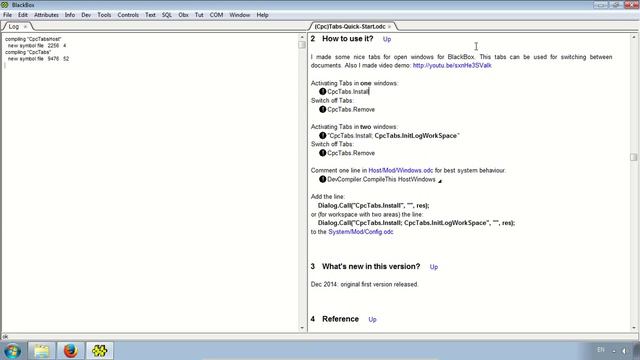The width and height of the screenshot is (640, 360).
Task: Open the SQL menu
Action: tap(167, 15)
